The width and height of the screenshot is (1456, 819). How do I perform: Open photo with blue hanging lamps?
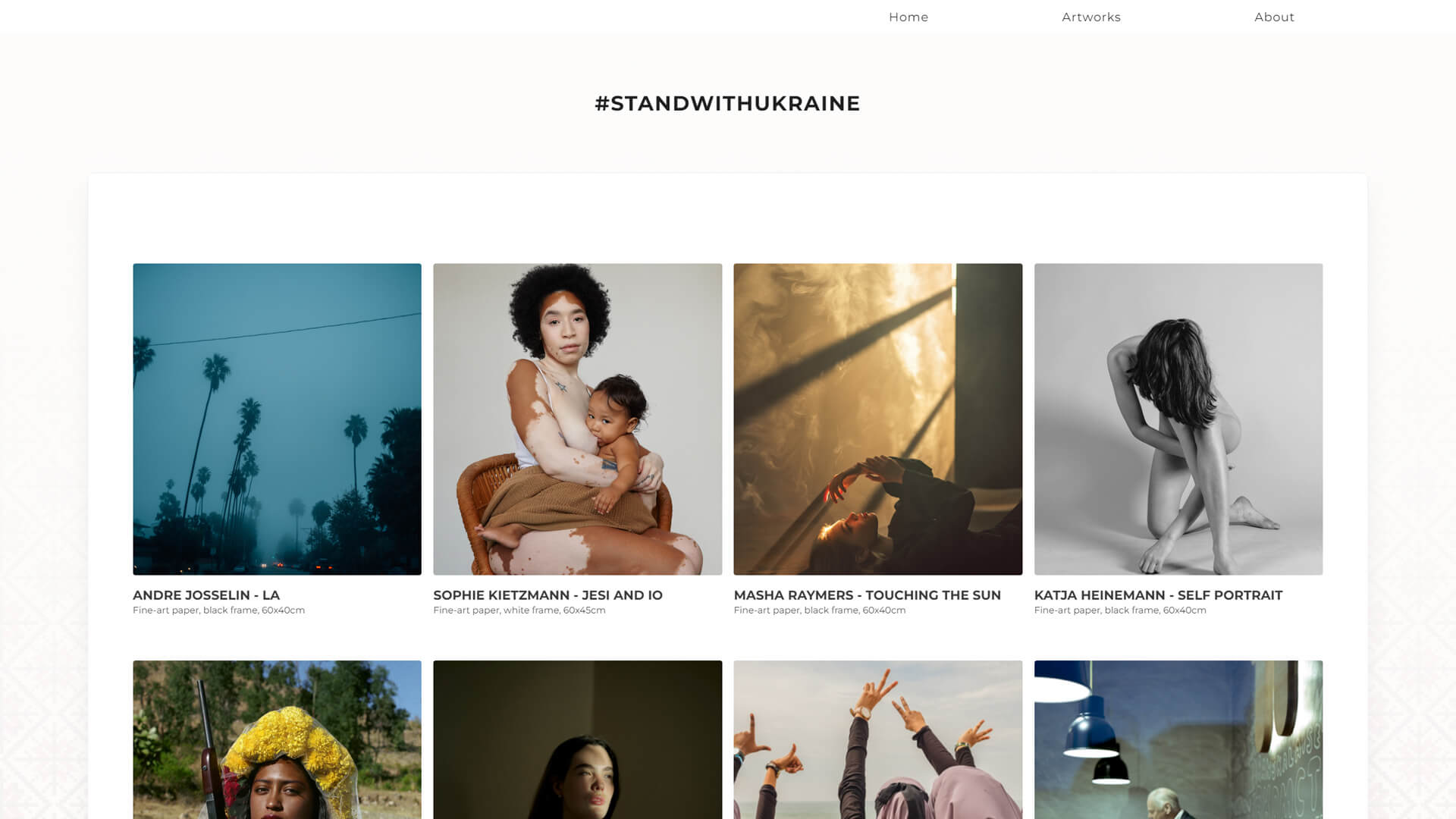1178,739
